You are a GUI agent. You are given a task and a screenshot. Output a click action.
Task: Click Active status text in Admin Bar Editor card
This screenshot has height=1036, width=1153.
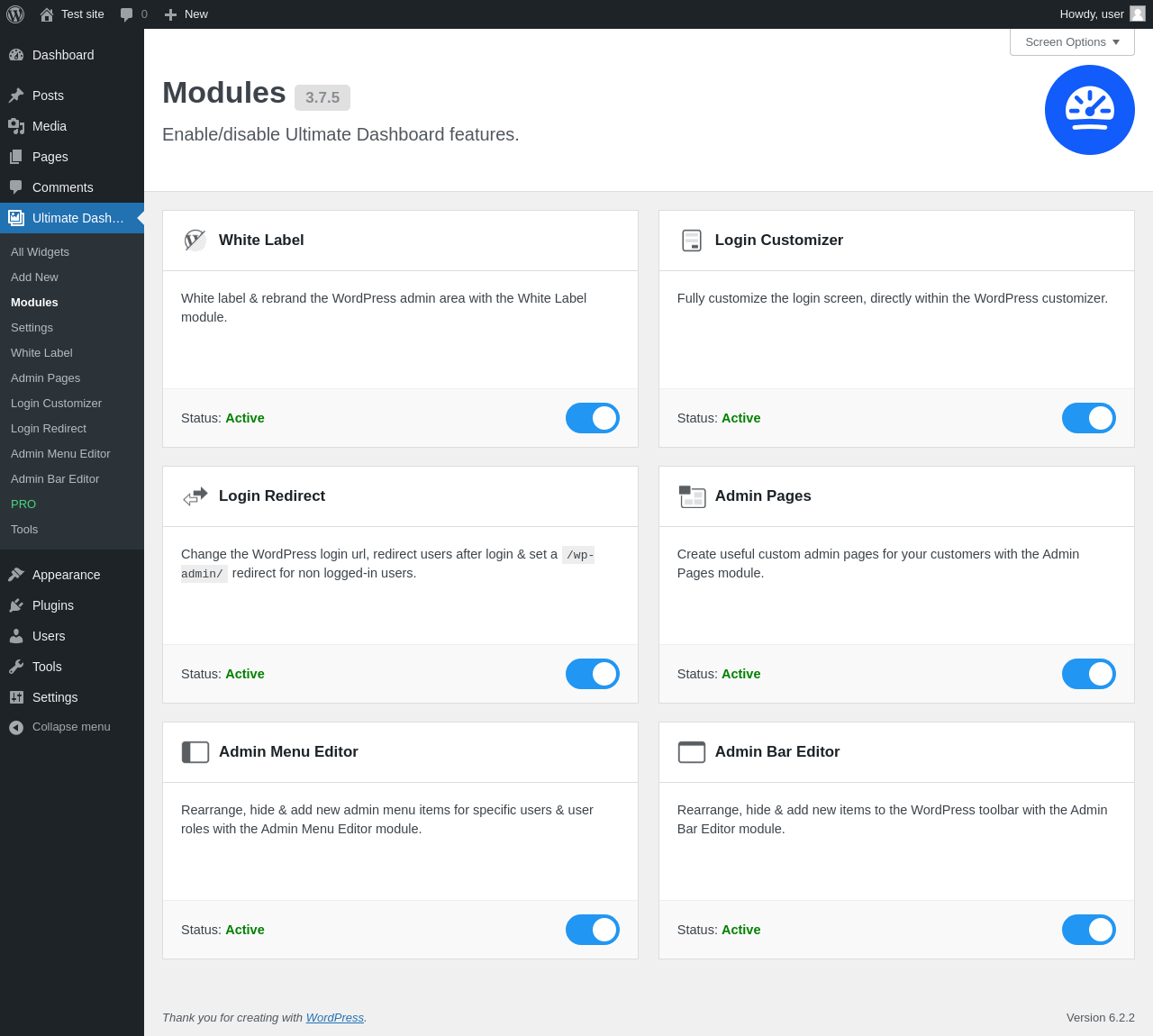[x=741, y=930]
